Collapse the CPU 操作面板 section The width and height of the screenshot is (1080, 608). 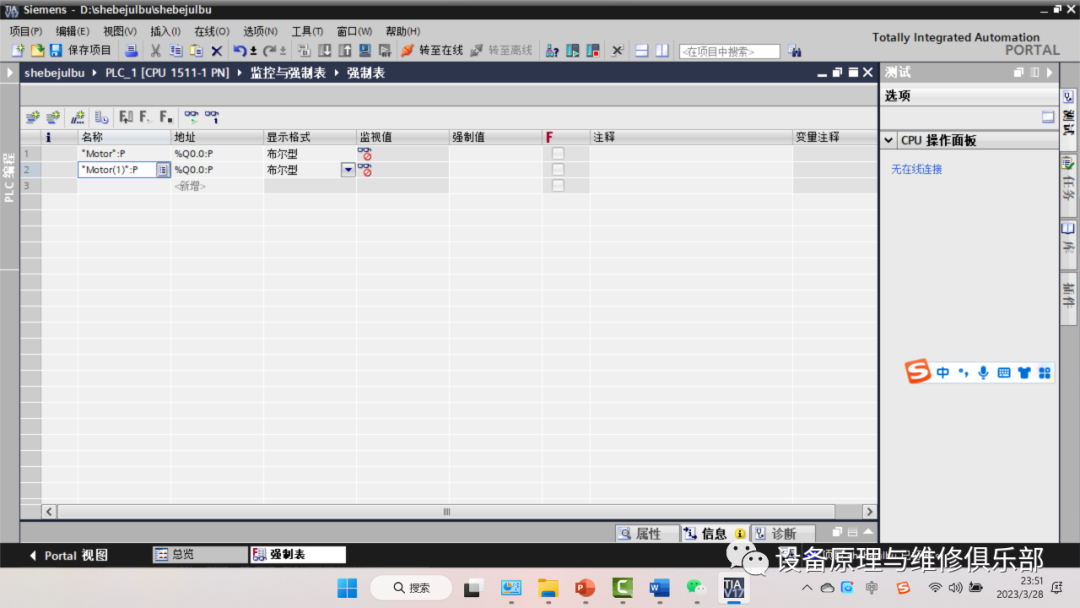890,139
